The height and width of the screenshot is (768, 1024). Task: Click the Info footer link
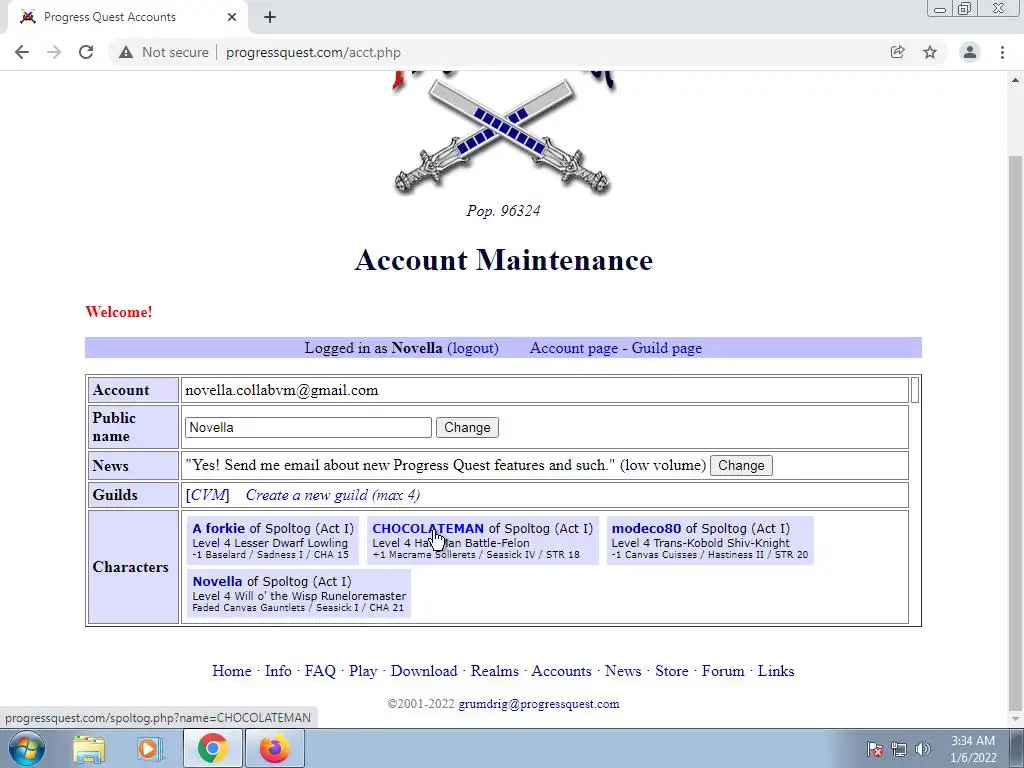click(278, 671)
